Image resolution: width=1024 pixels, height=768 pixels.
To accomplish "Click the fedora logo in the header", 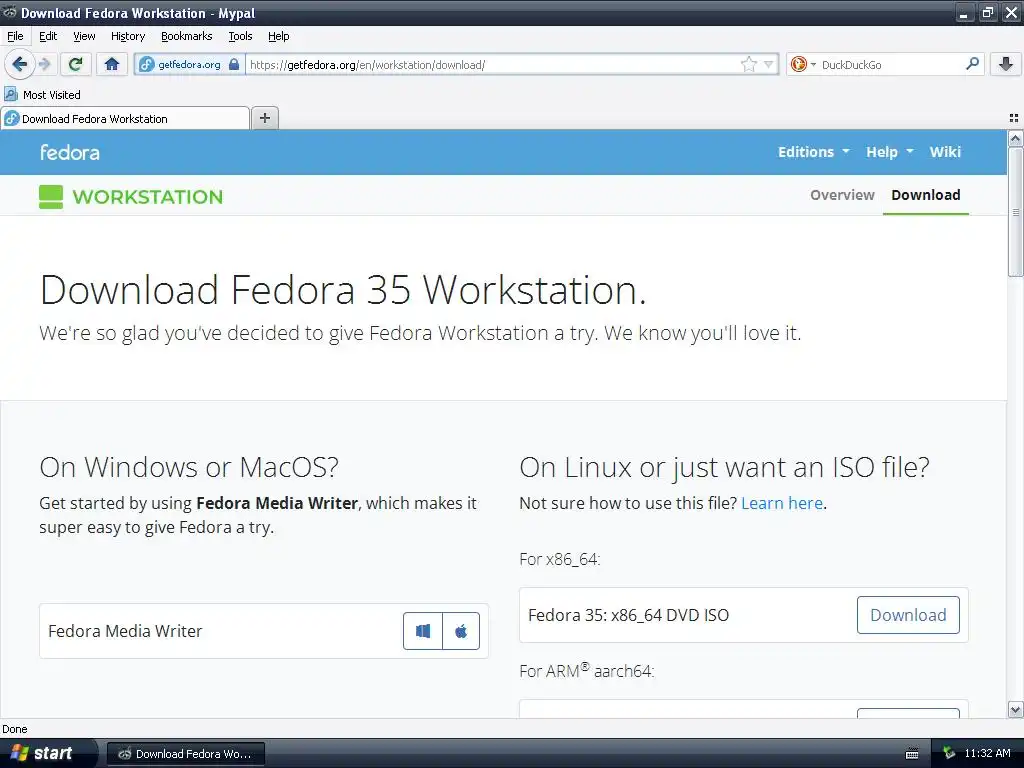I will click(70, 152).
